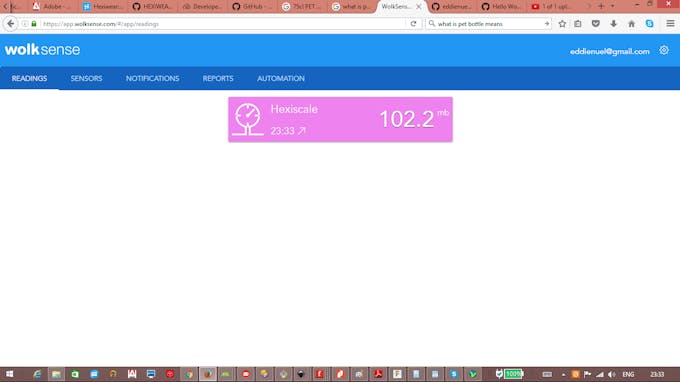Click the volume speaker tray icon

(611, 374)
